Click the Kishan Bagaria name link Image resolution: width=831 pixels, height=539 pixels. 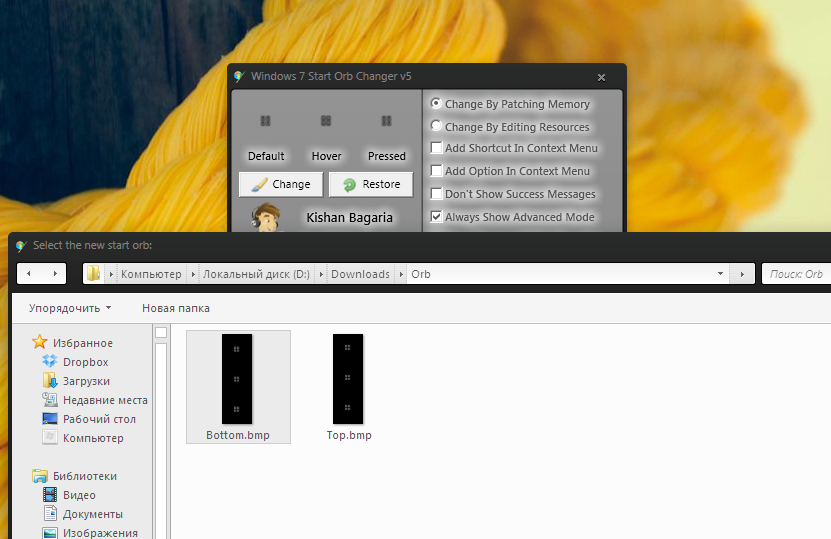[349, 218]
